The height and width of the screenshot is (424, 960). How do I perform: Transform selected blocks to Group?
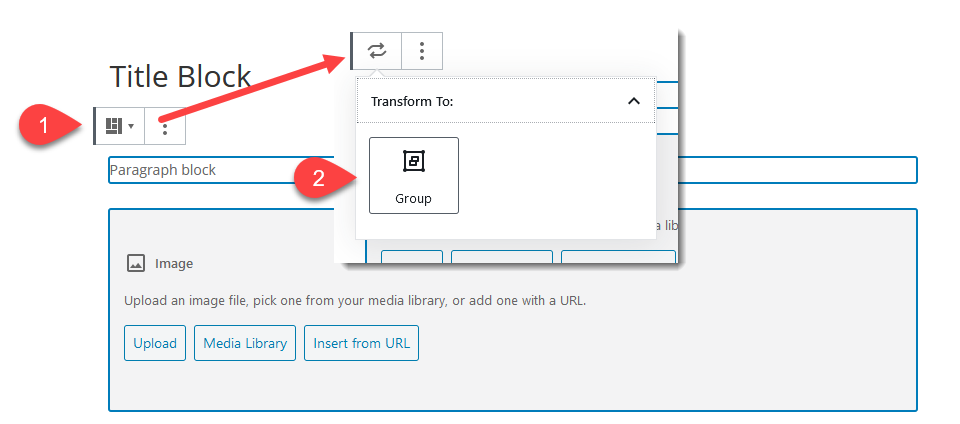click(413, 175)
